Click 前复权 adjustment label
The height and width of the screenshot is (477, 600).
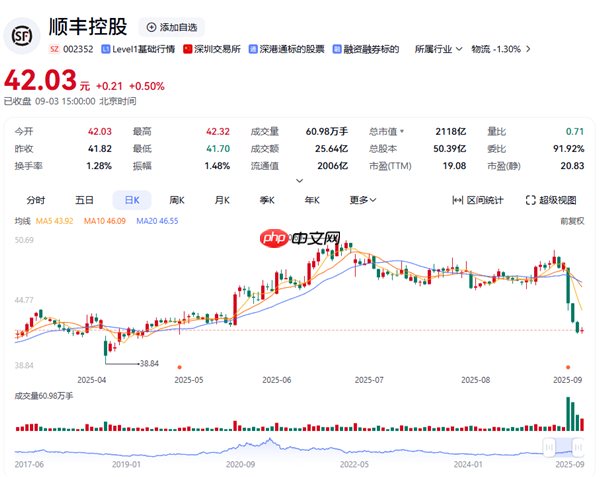point(572,221)
